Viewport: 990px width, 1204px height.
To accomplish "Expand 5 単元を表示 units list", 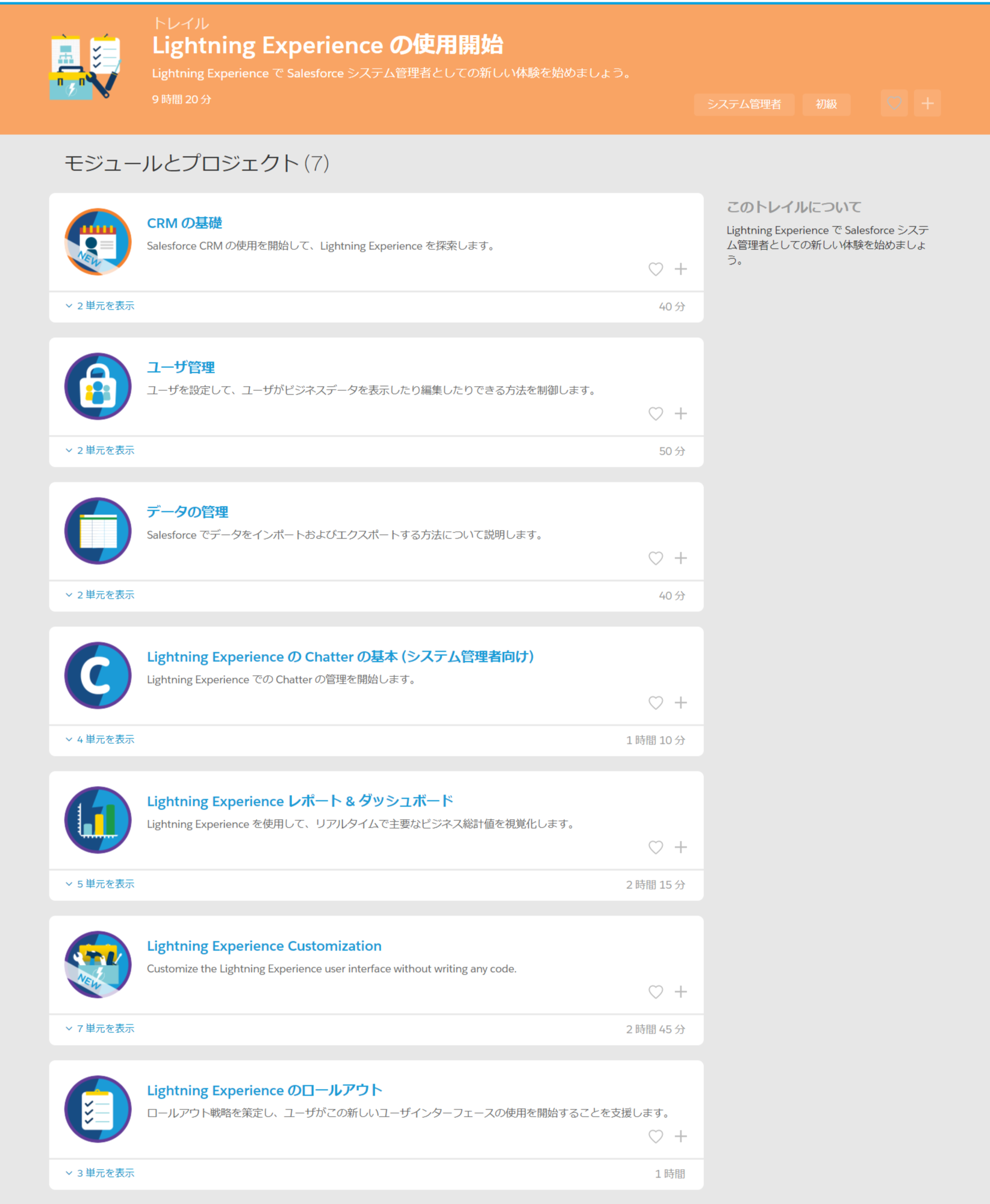I will pyautogui.click(x=100, y=884).
